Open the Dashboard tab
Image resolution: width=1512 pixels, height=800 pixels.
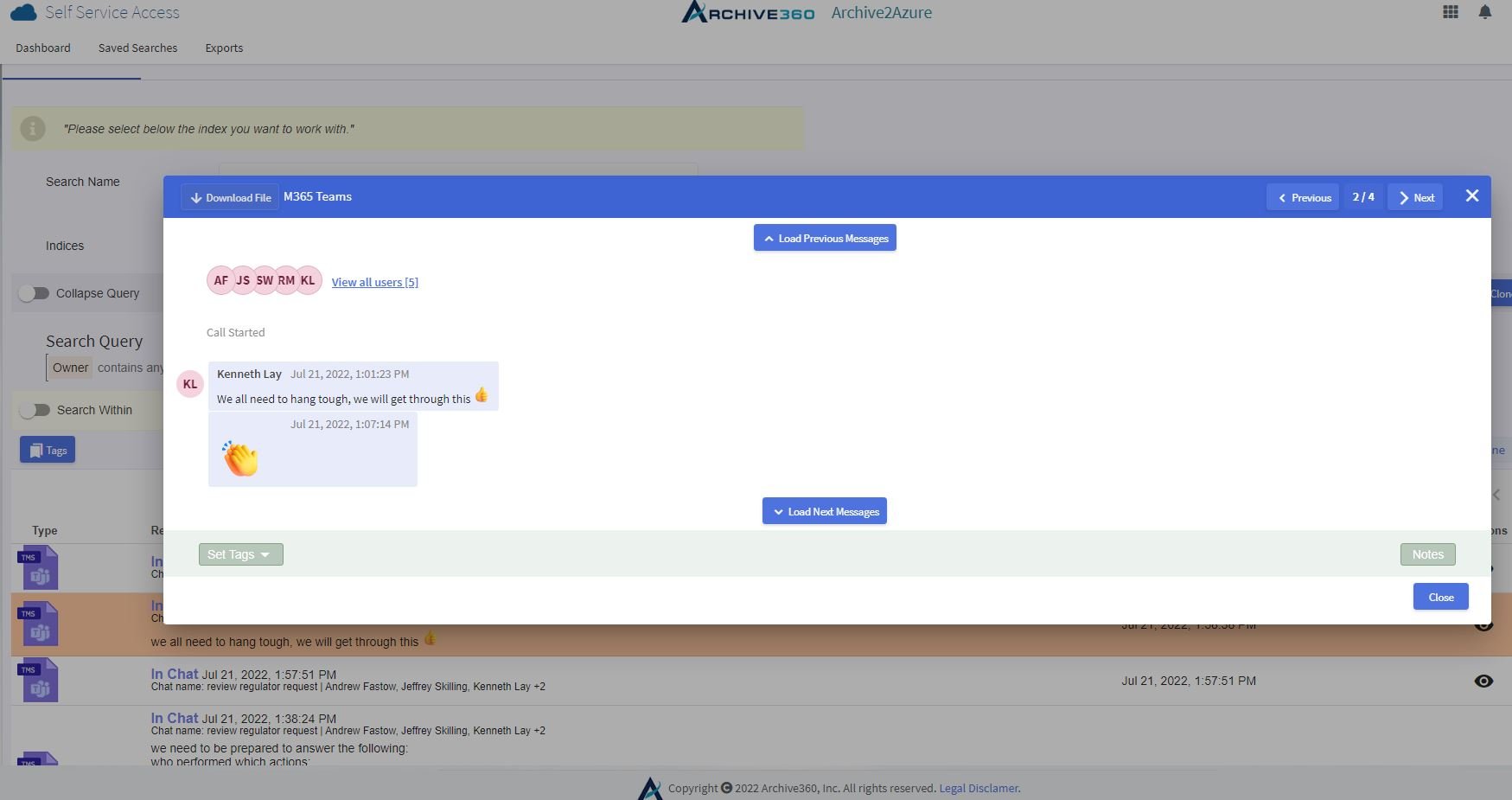tap(43, 48)
